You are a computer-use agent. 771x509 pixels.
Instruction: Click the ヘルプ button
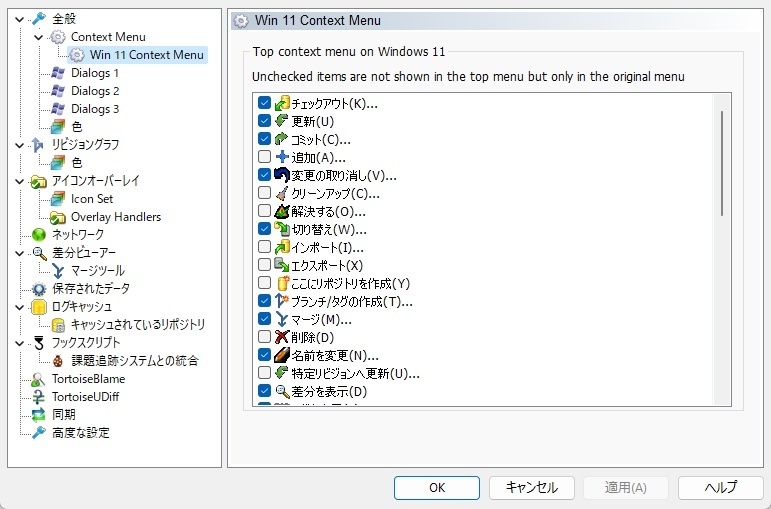[721, 487]
